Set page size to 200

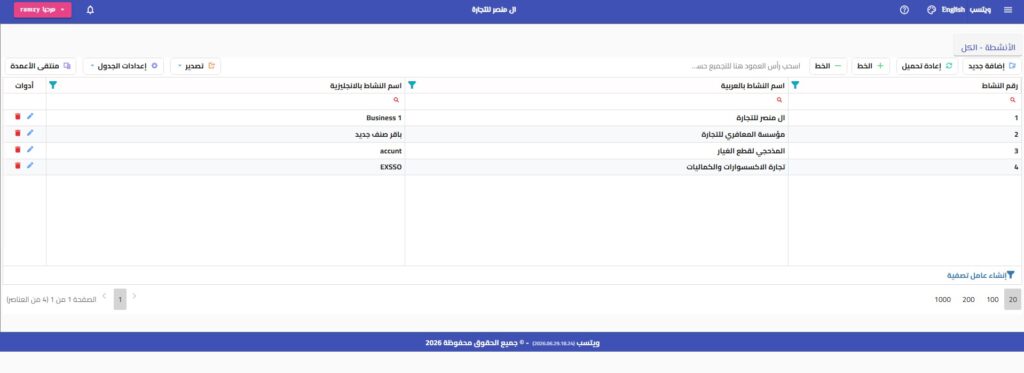pos(968,299)
